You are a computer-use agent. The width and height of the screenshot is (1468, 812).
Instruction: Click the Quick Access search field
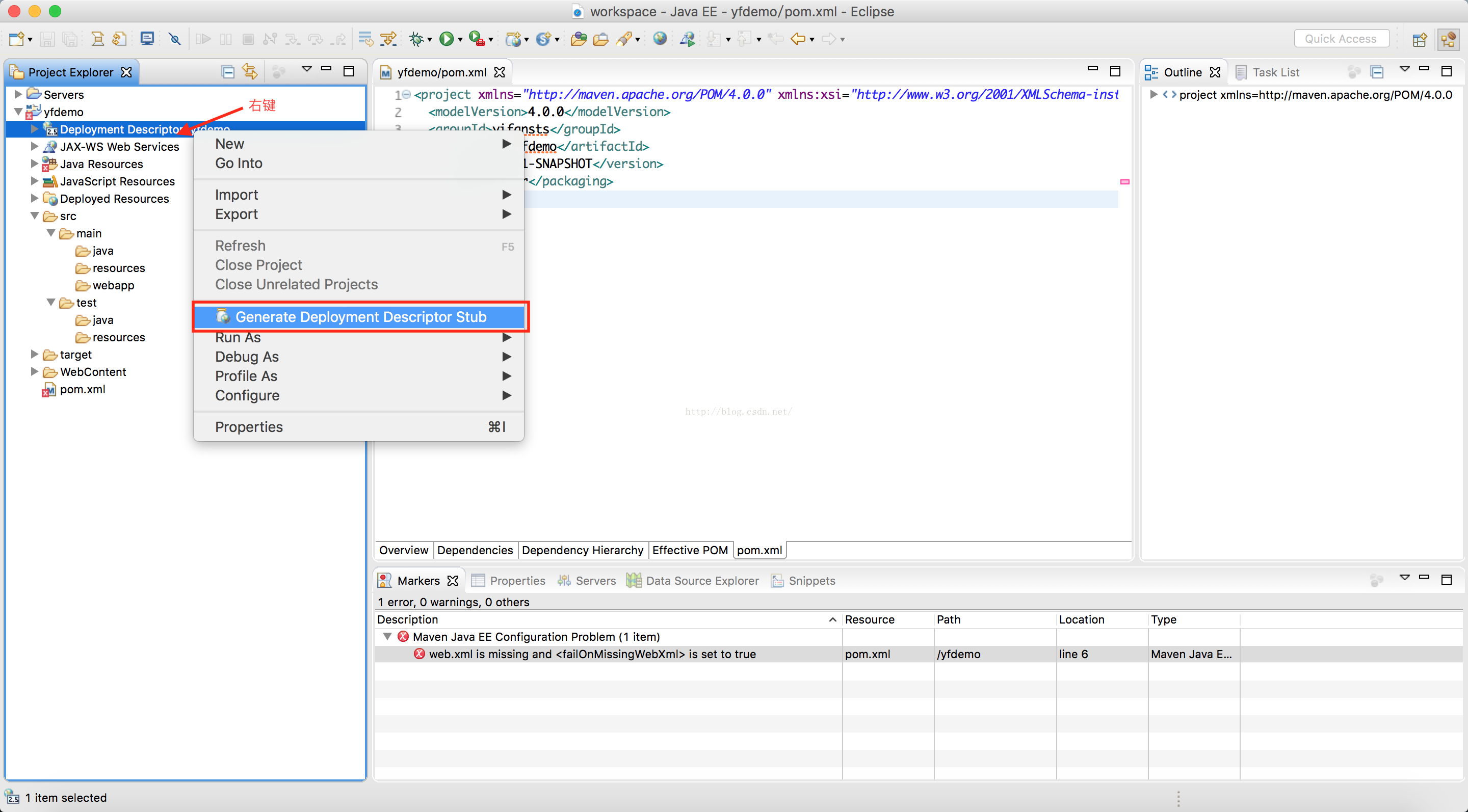point(1341,39)
